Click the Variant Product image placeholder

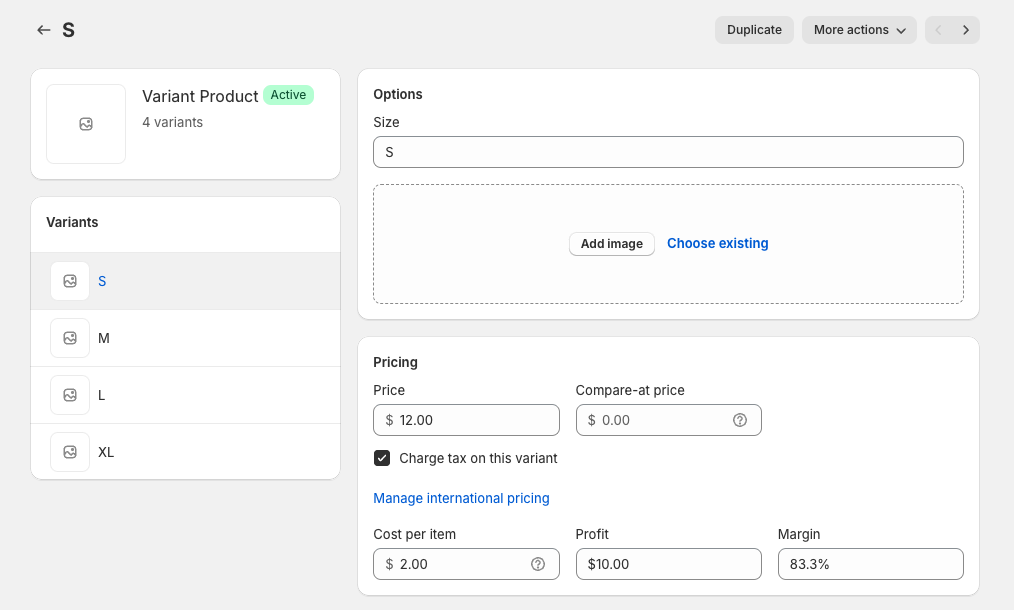[x=86, y=124]
